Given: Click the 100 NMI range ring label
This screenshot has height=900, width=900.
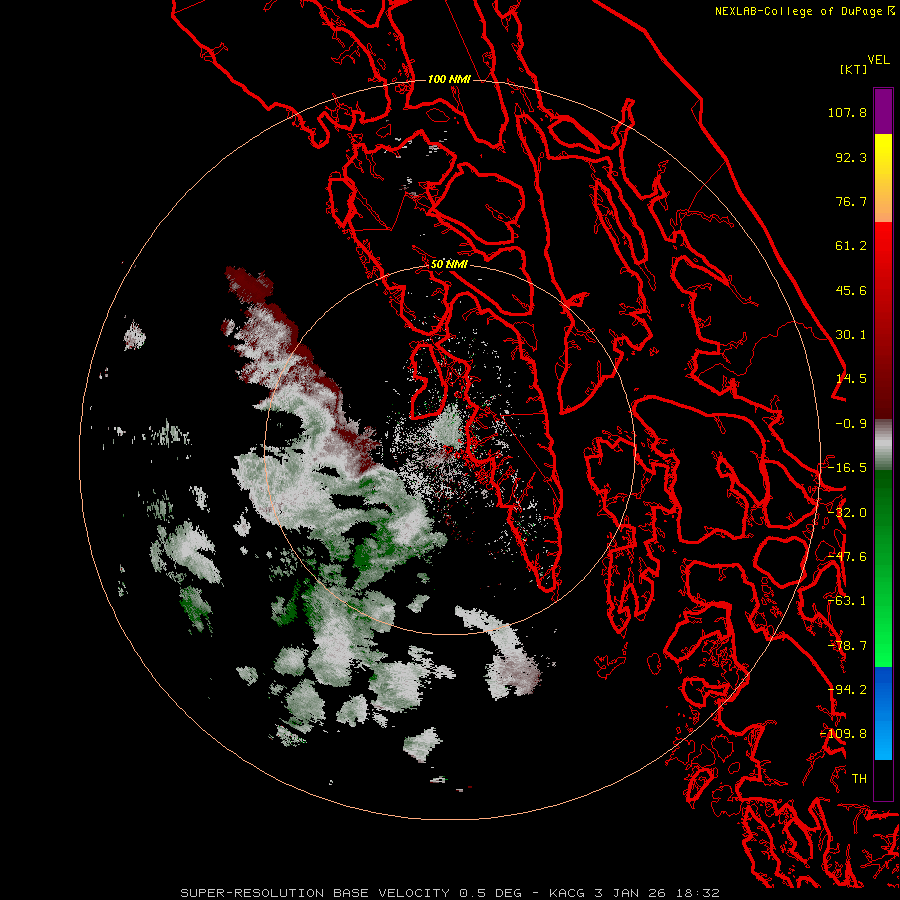Looking at the screenshot, I should (x=449, y=79).
